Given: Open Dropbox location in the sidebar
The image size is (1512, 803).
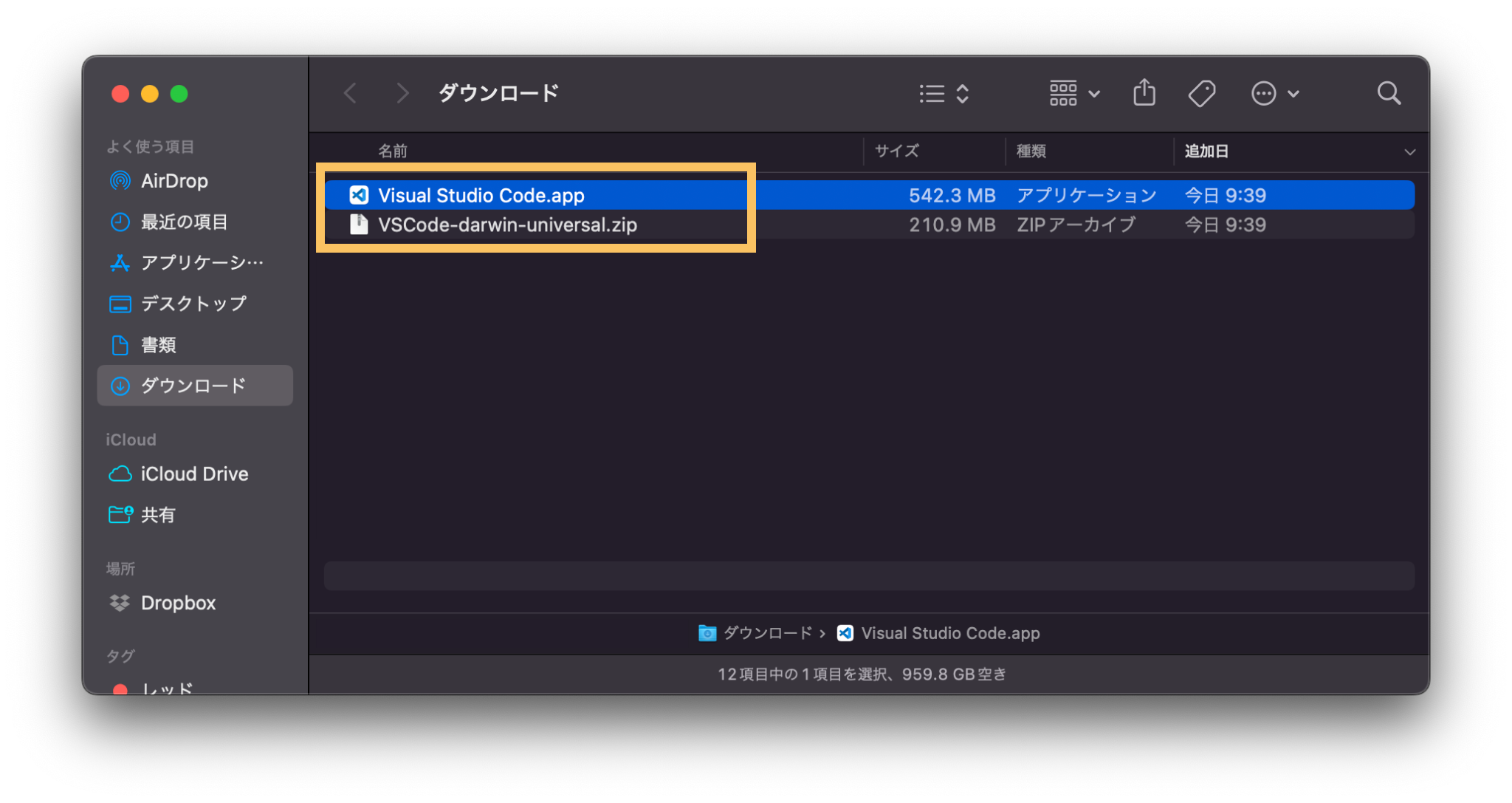Looking at the screenshot, I should click(x=178, y=604).
